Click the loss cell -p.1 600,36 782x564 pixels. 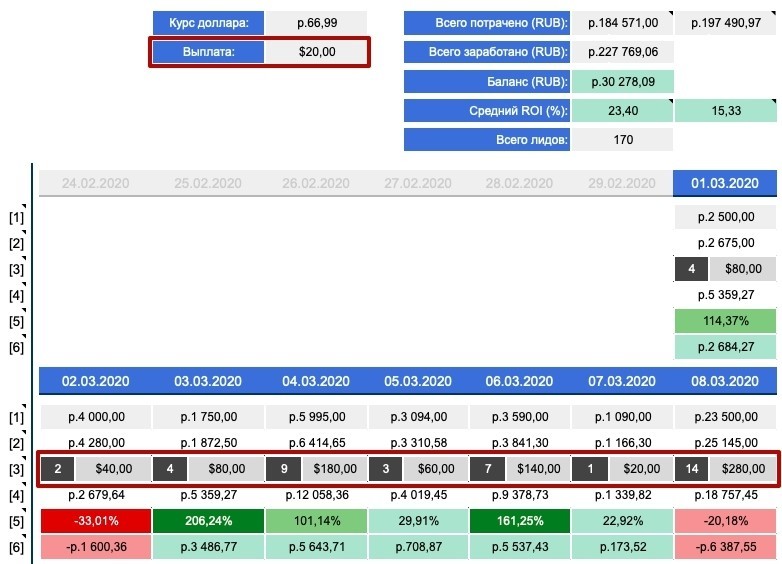96,547
